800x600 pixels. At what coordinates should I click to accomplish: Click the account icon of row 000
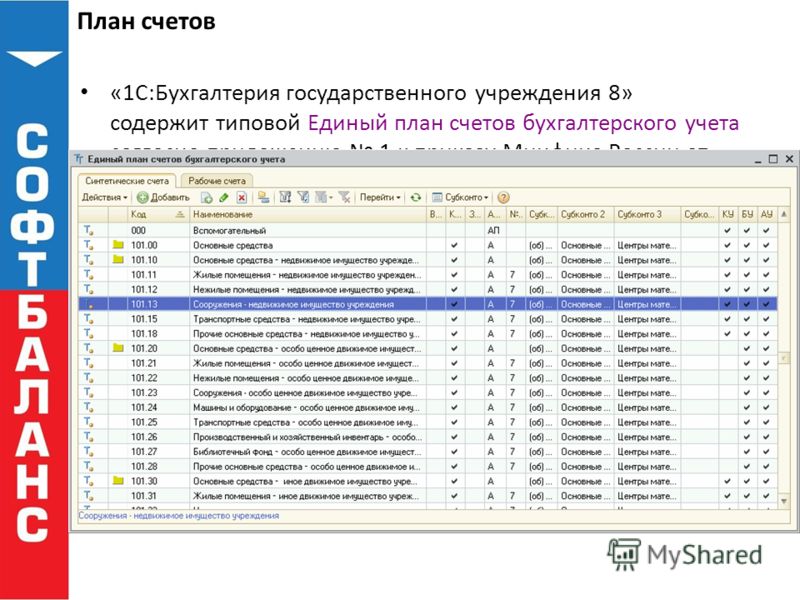89,231
